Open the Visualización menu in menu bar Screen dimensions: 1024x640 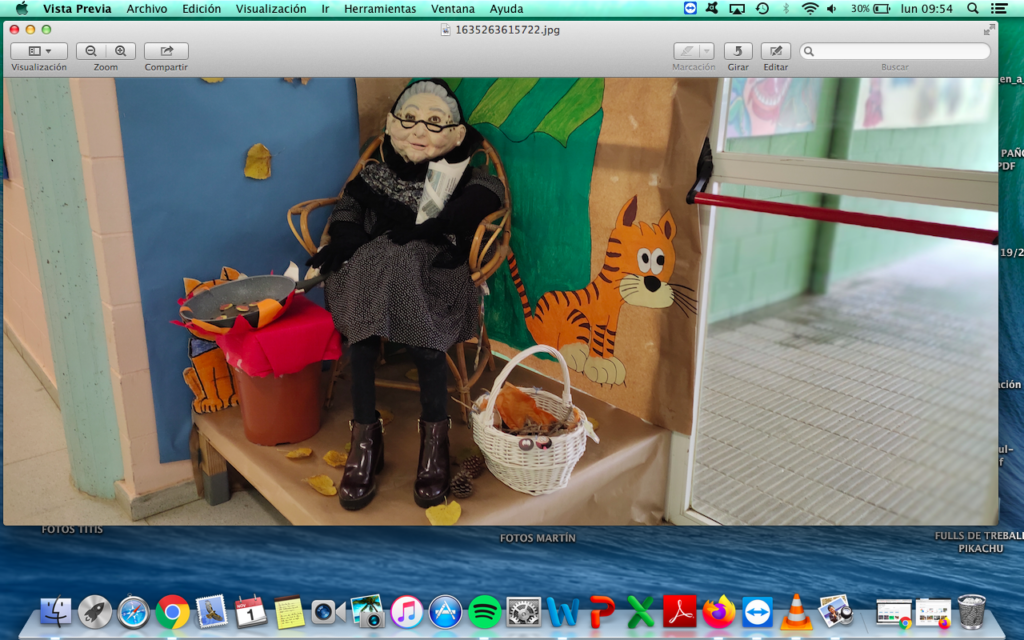[271, 8]
